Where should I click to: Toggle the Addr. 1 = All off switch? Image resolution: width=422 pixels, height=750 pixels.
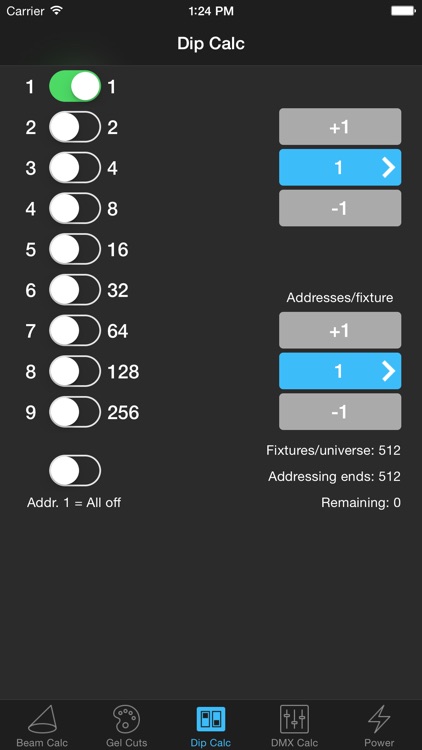tap(75, 471)
